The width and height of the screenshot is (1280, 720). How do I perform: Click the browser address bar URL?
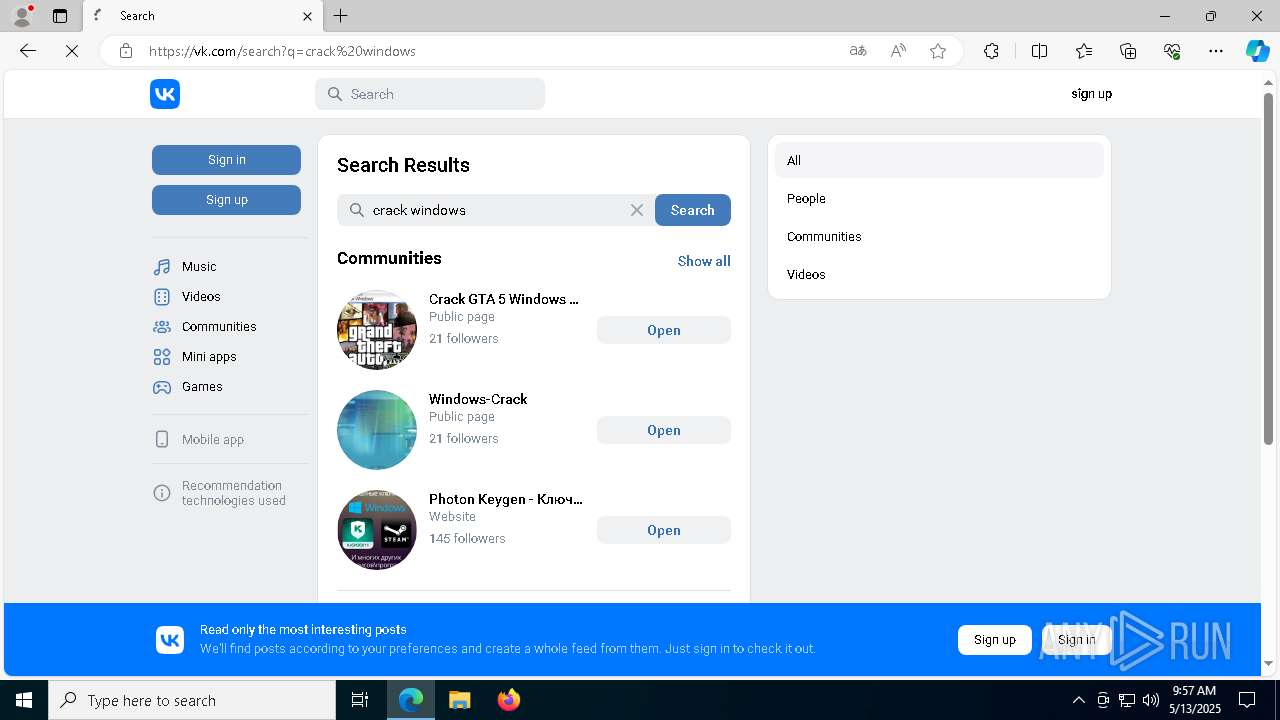tap(282, 51)
